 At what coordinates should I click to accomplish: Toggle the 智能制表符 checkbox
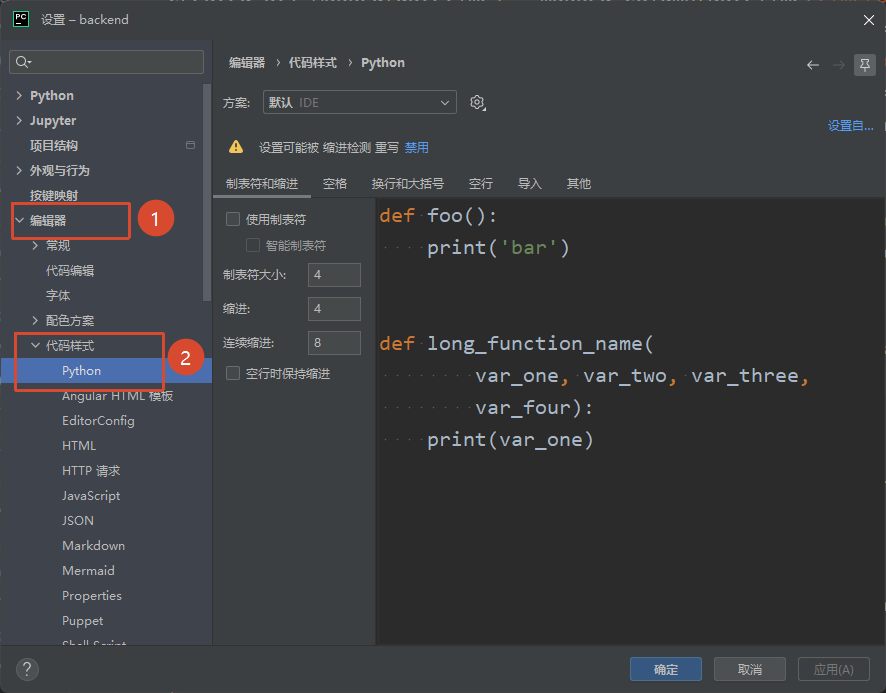pos(253,245)
